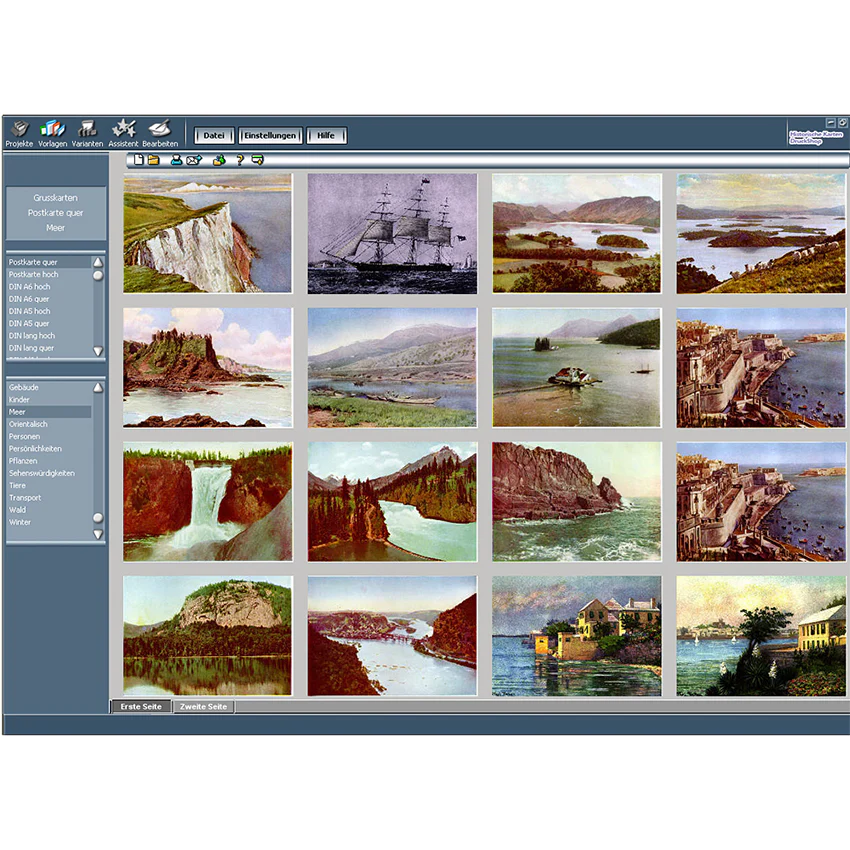Screen dimensions: 850x850
Task: Open the Projekte section
Action: (19, 133)
